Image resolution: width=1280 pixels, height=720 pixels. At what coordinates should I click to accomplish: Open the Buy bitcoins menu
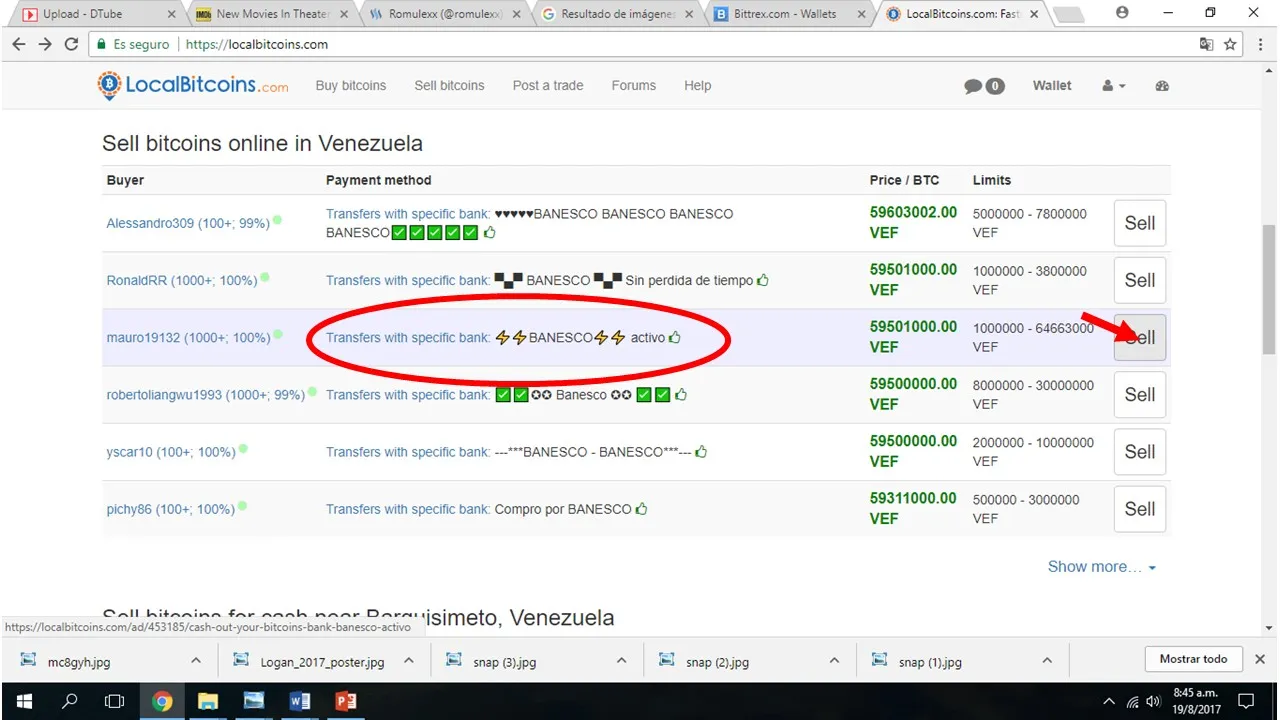(x=351, y=86)
